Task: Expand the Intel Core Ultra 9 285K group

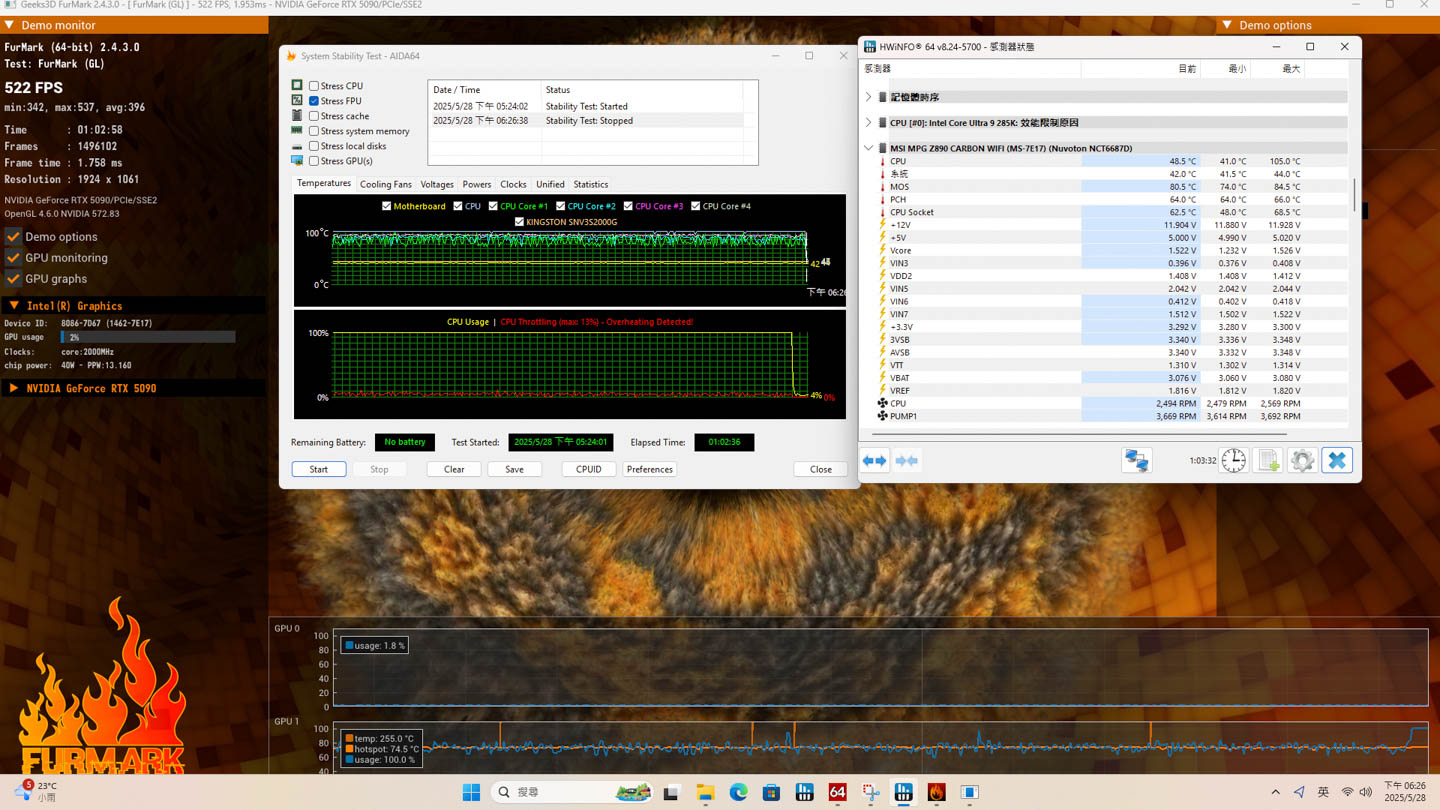Action: point(868,123)
